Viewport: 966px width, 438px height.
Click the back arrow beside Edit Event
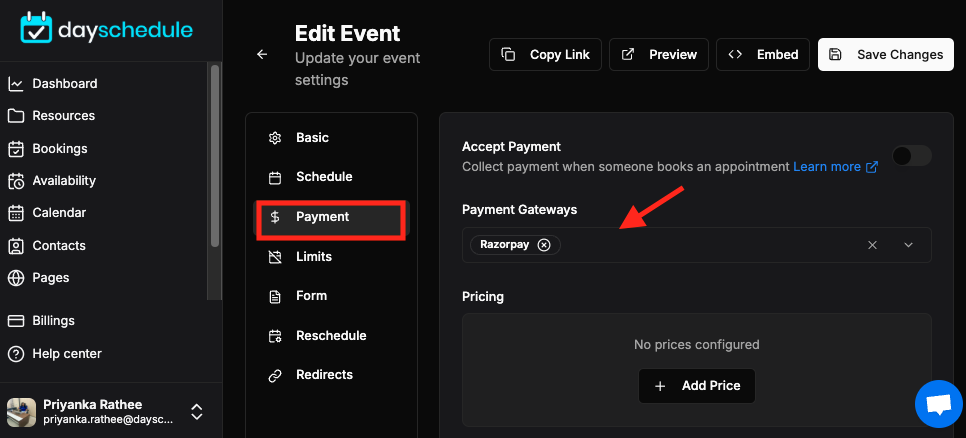point(262,54)
